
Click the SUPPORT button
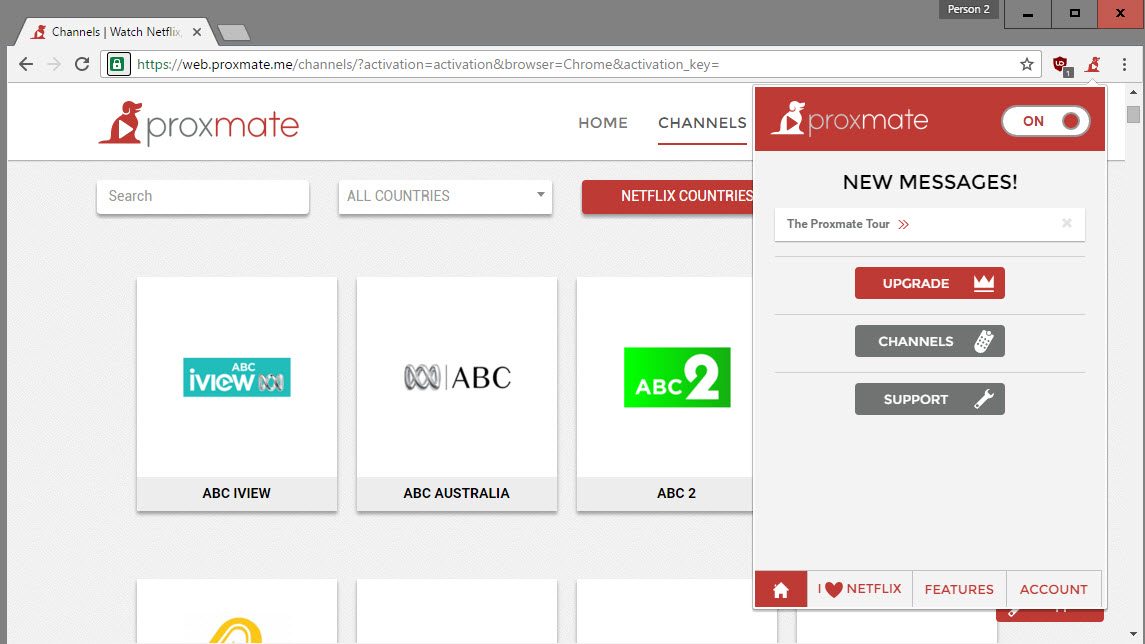tap(930, 399)
